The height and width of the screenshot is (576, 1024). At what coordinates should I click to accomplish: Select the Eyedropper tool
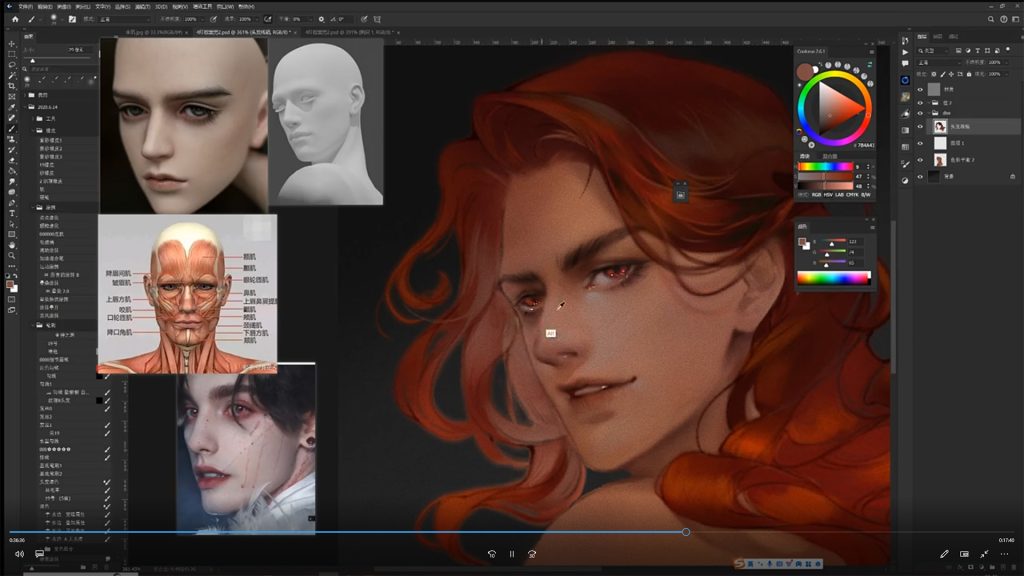[12, 108]
